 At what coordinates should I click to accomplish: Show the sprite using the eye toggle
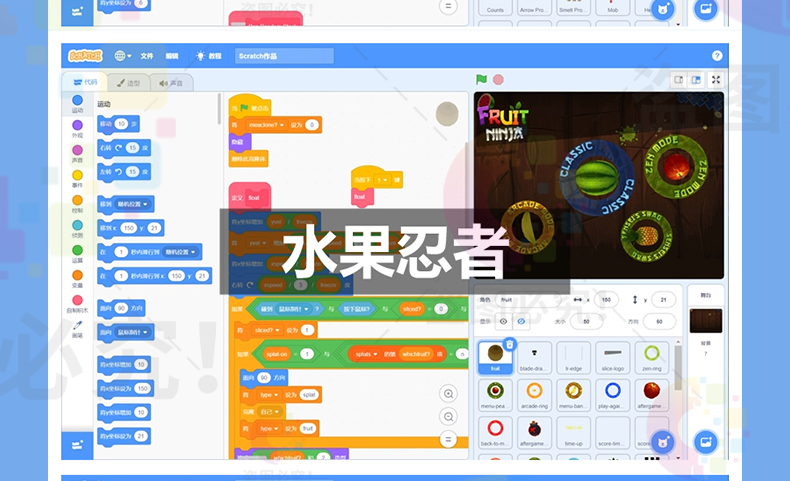coord(503,321)
